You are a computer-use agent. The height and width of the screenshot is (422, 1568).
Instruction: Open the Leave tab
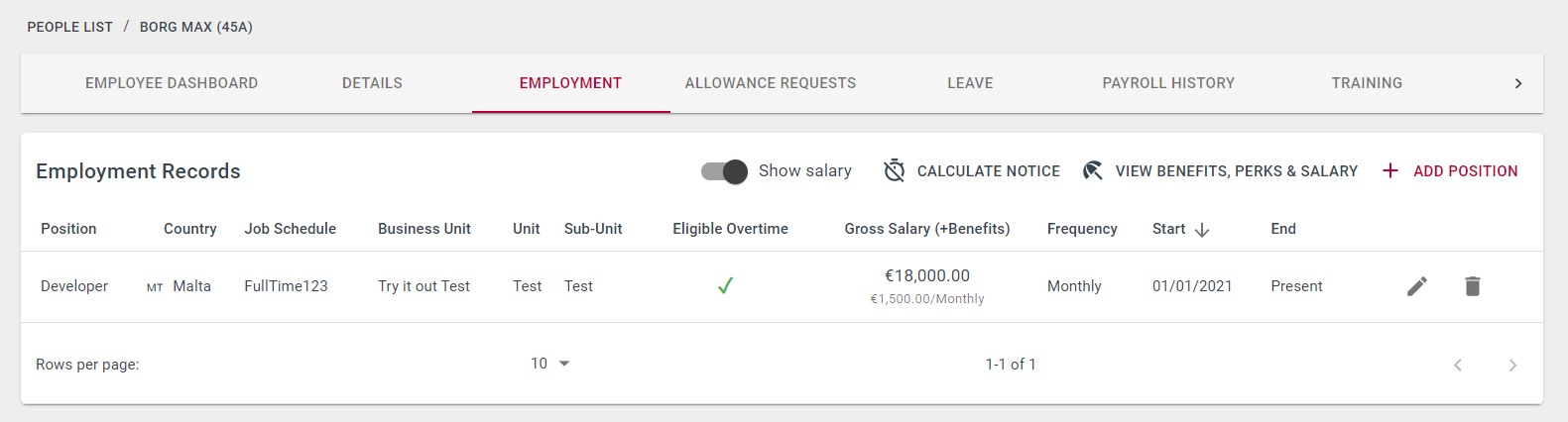tap(970, 83)
